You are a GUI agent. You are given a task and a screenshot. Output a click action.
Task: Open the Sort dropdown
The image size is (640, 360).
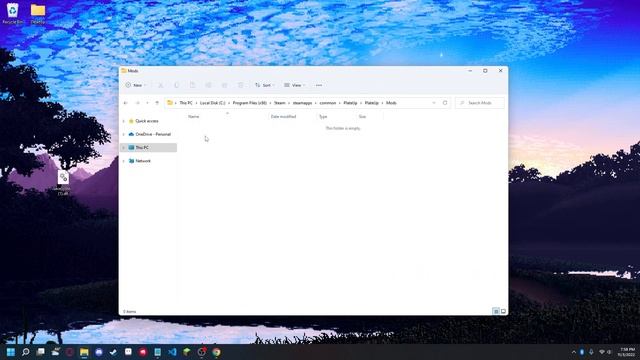pyautogui.click(x=265, y=85)
